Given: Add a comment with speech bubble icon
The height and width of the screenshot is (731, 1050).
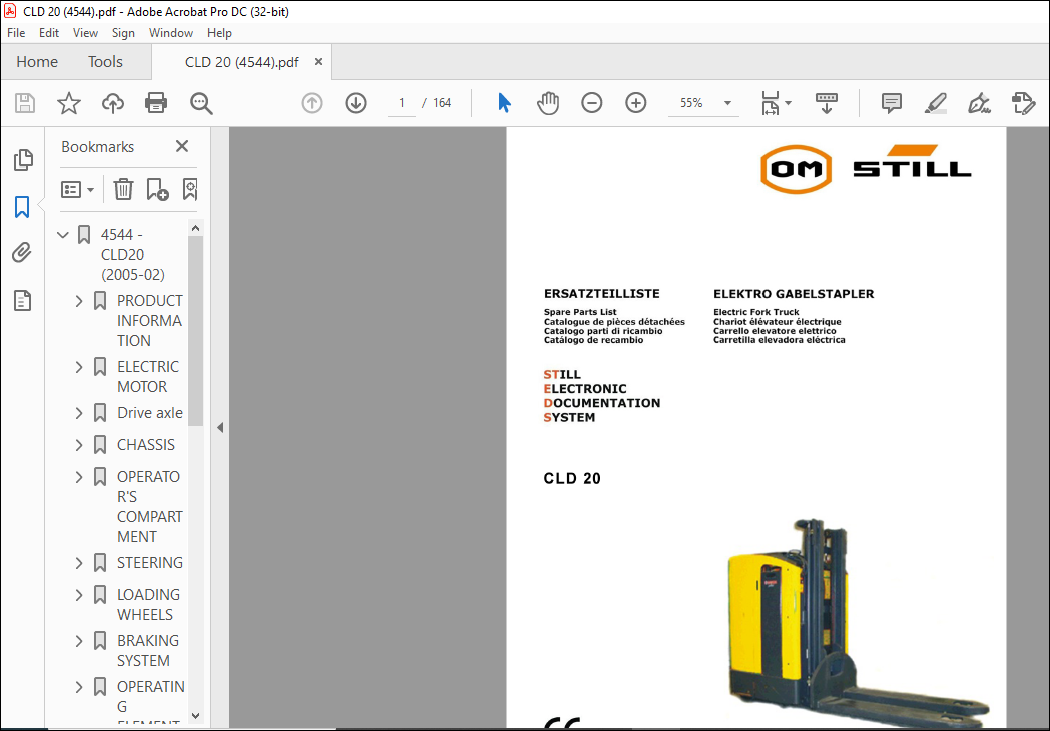Looking at the screenshot, I should tap(891, 103).
